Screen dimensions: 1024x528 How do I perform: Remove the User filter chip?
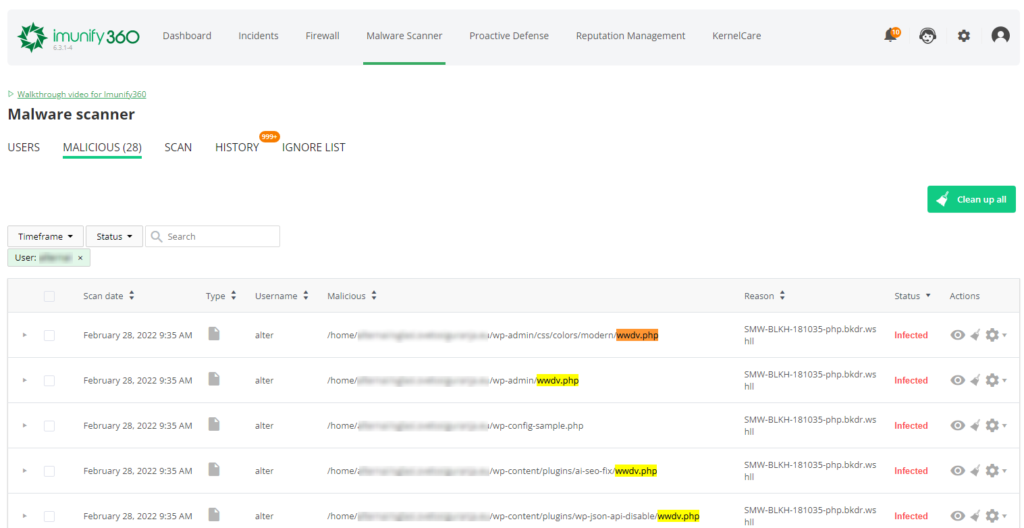(80, 258)
